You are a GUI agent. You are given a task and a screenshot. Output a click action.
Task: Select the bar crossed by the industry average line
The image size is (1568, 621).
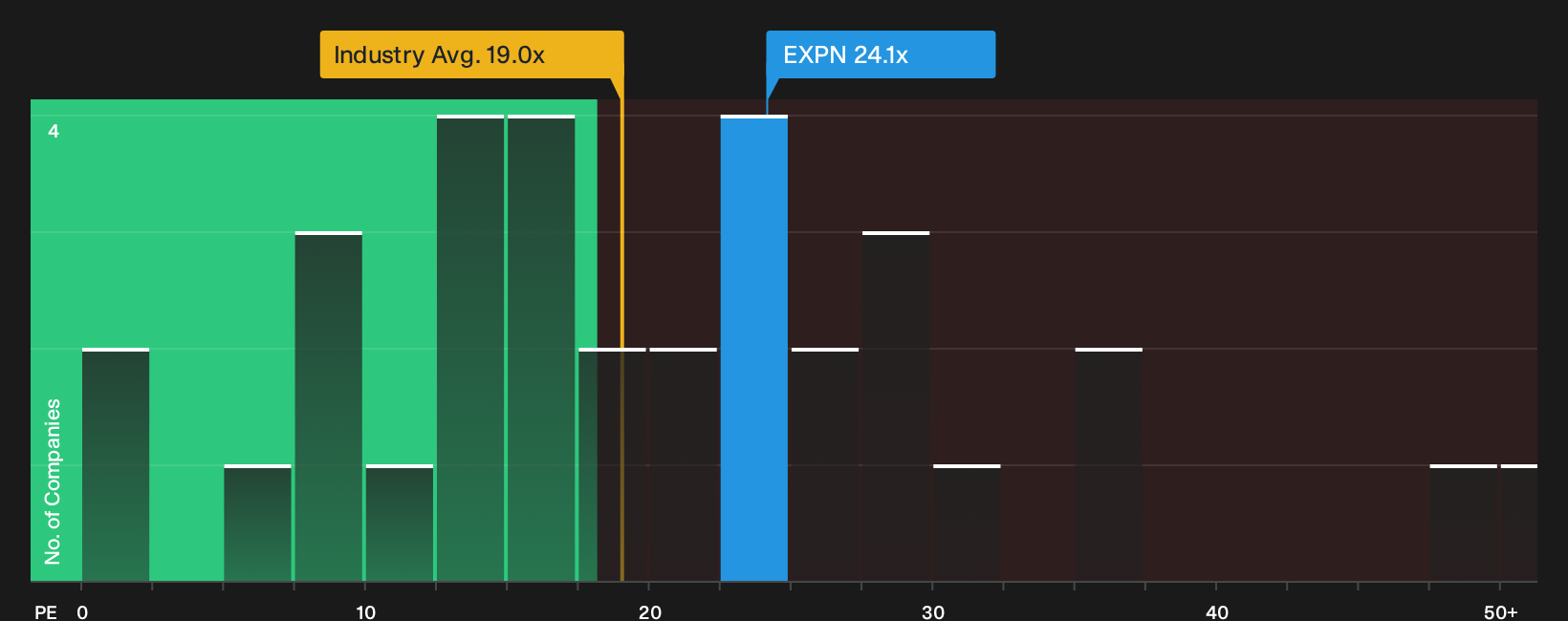coord(612,465)
